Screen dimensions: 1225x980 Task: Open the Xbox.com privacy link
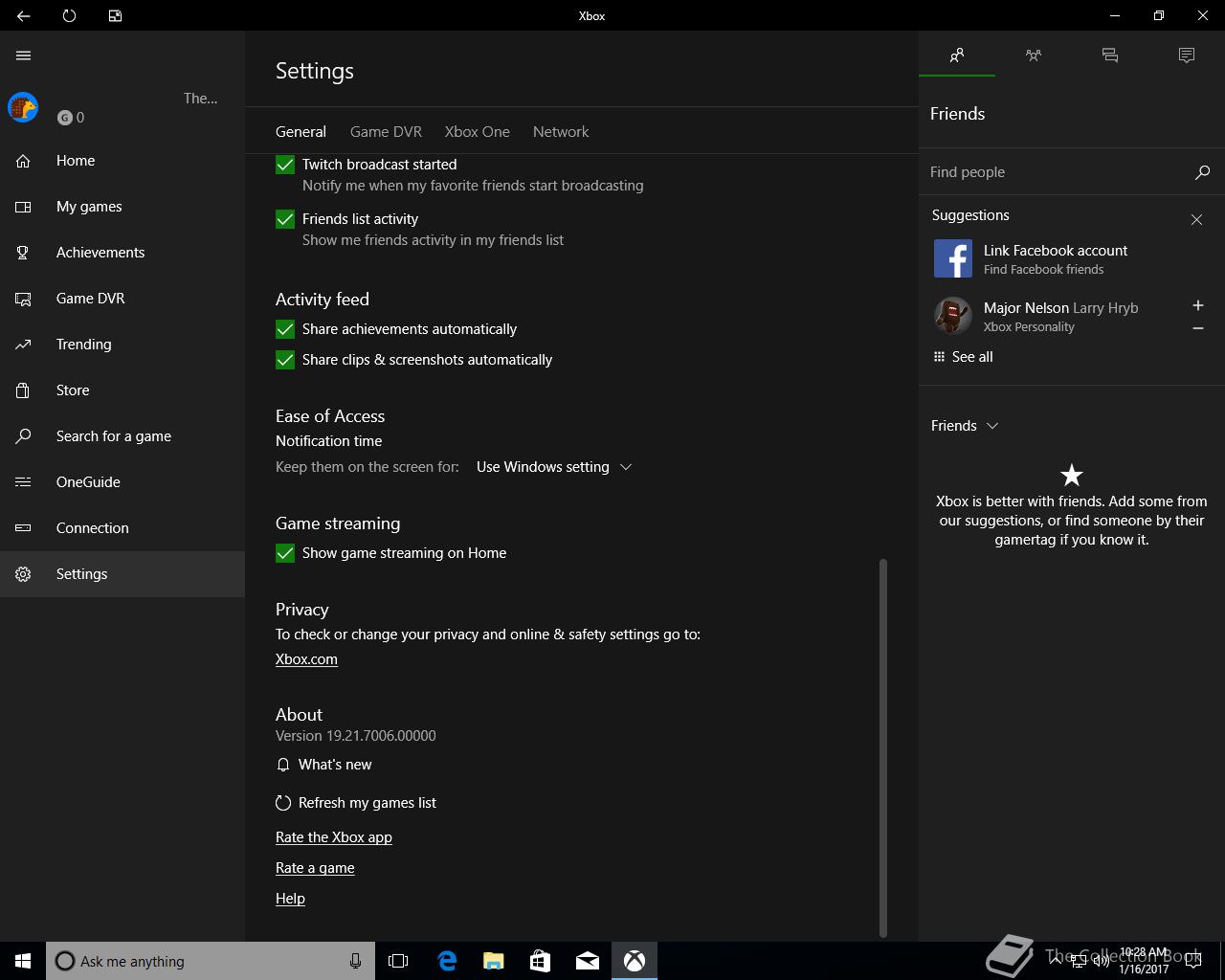point(306,659)
